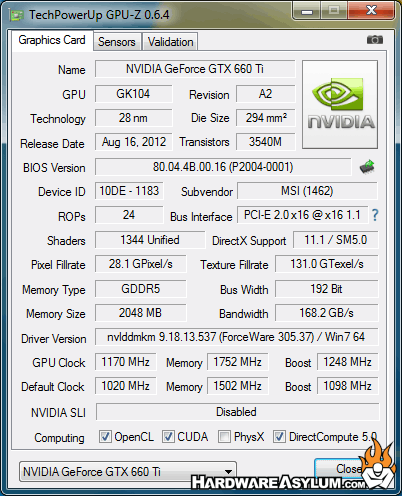Click DirectX Support field 11.1 / SM5.0
The width and height of the screenshot is (402, 496).
(336, 240)
